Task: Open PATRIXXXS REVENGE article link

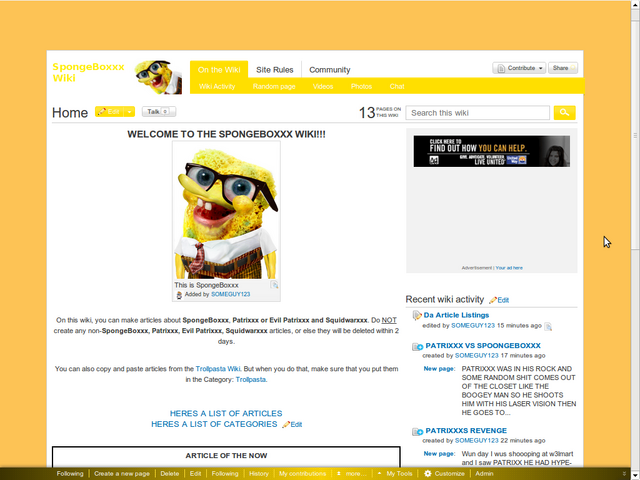Action: (466, 431)
